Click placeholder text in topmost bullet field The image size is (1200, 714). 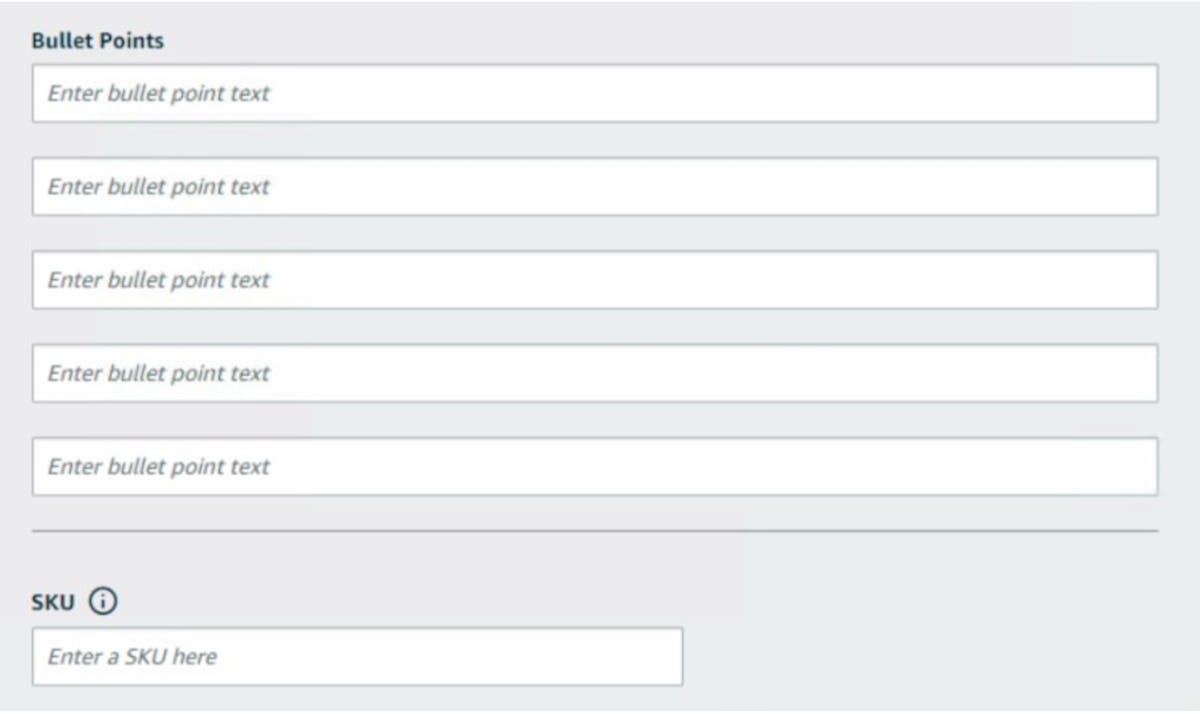tap(159, 94)
